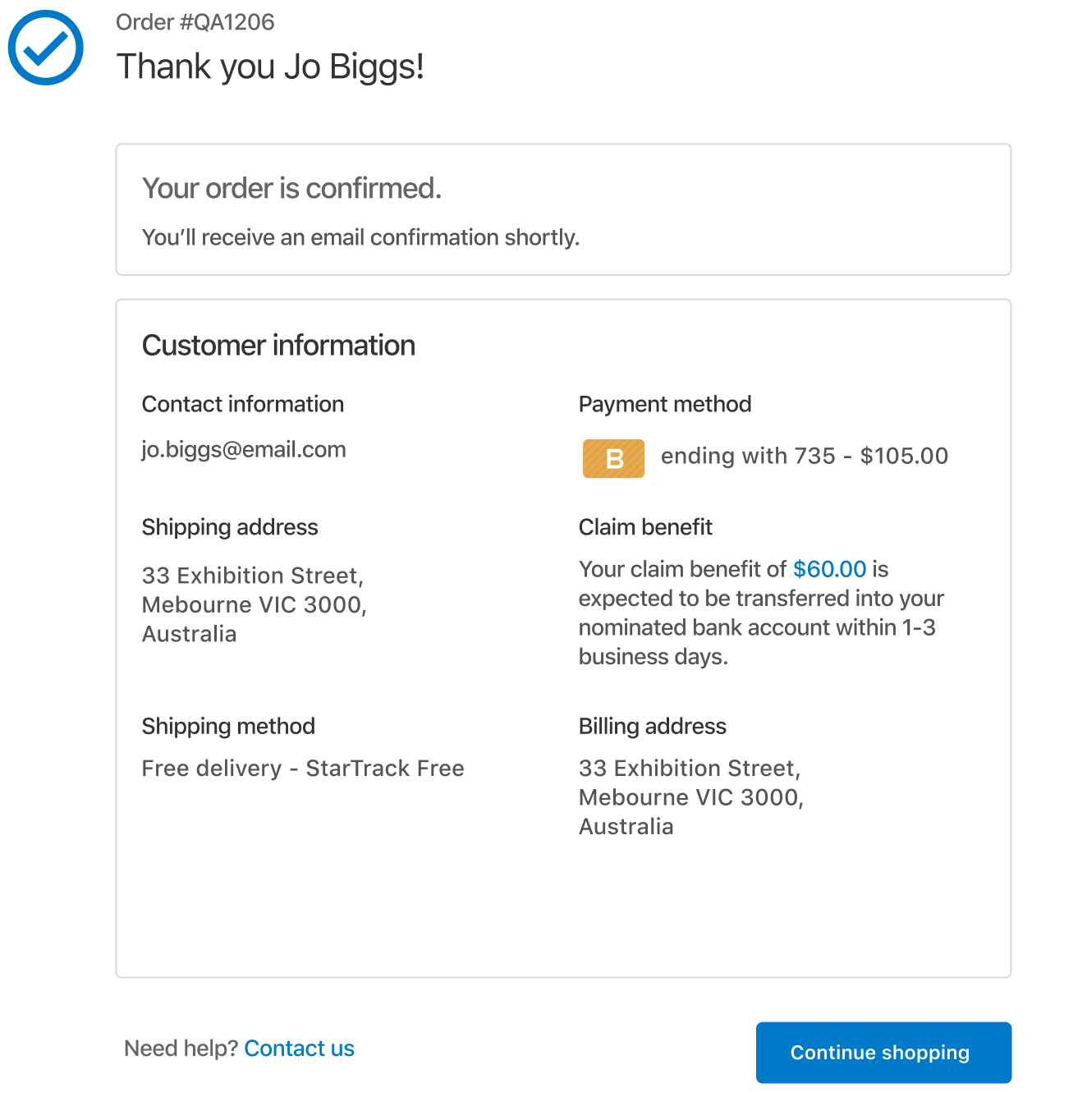The image size is (1087, 1120).
Task: Click the orange B payment card icon
Action: point(613,458)
